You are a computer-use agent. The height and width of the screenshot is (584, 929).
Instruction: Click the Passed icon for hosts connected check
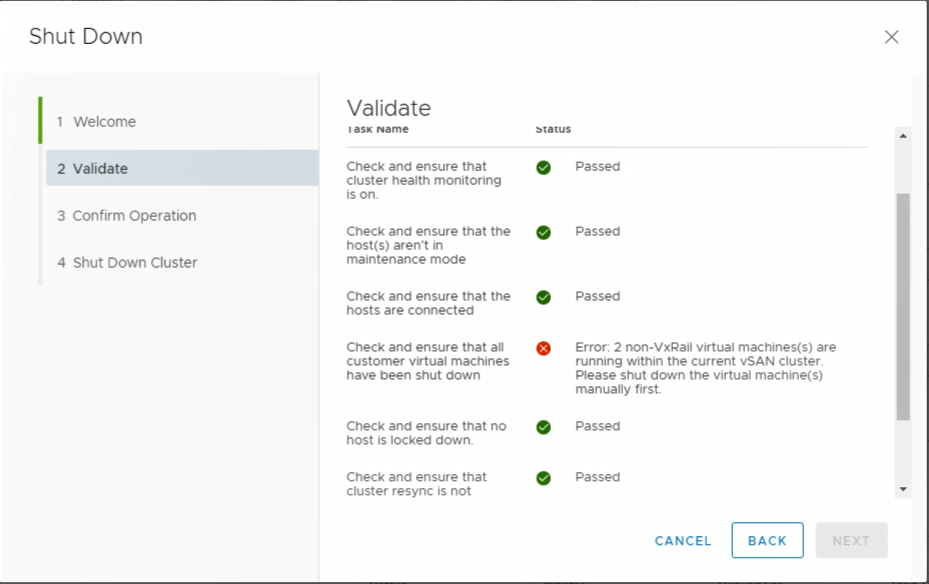click(x=543, y=297)
